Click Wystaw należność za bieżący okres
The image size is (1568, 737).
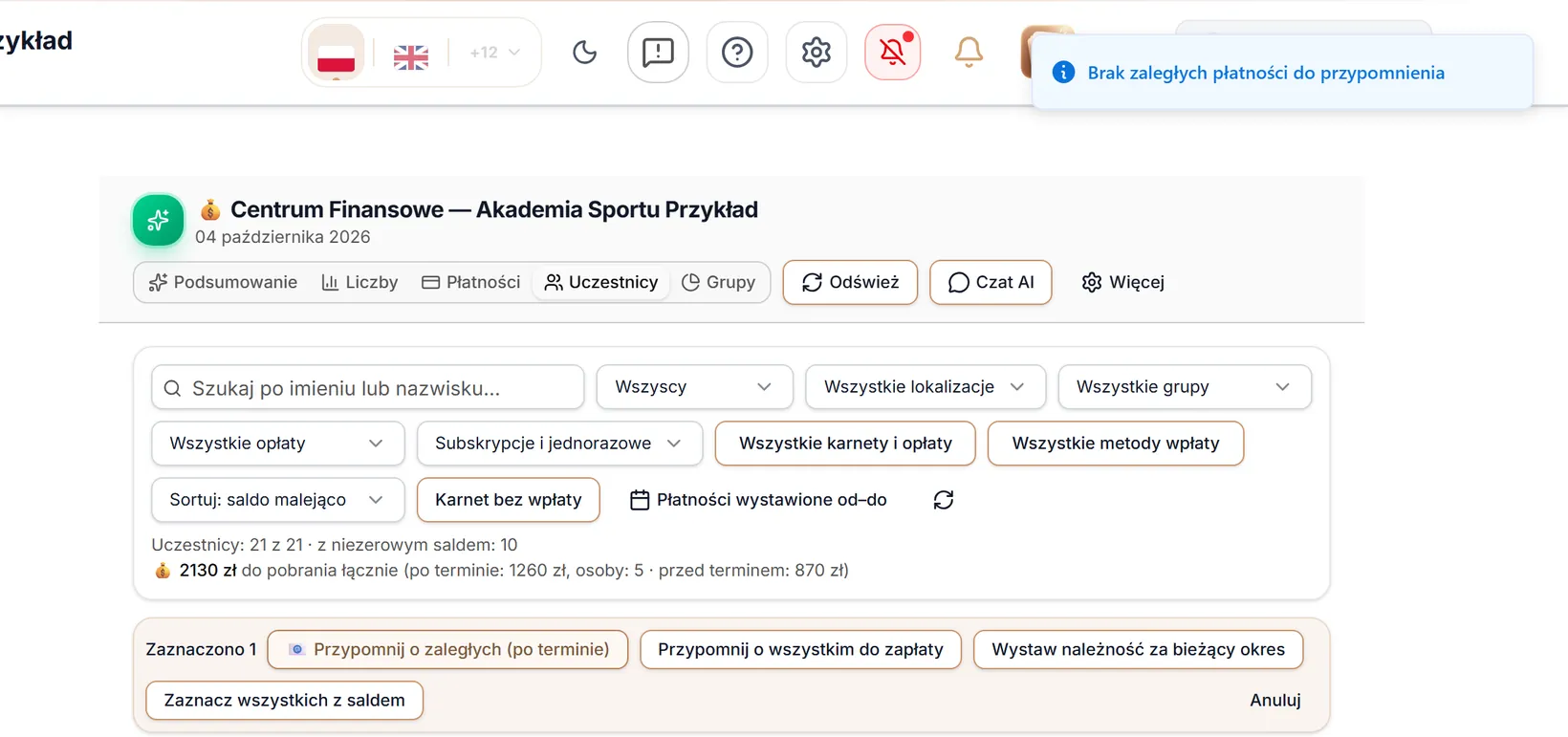pos(1138,650)
